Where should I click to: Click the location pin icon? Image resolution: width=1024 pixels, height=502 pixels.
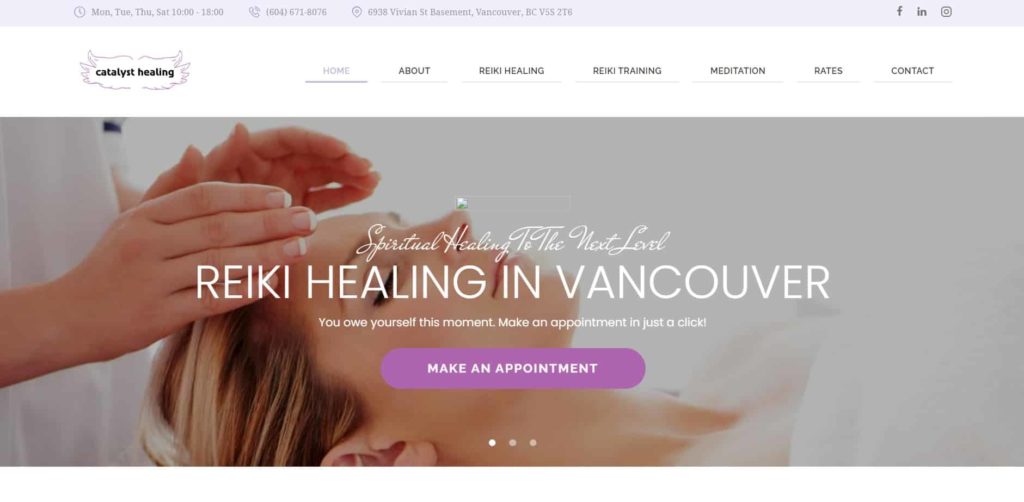point(357,12)
